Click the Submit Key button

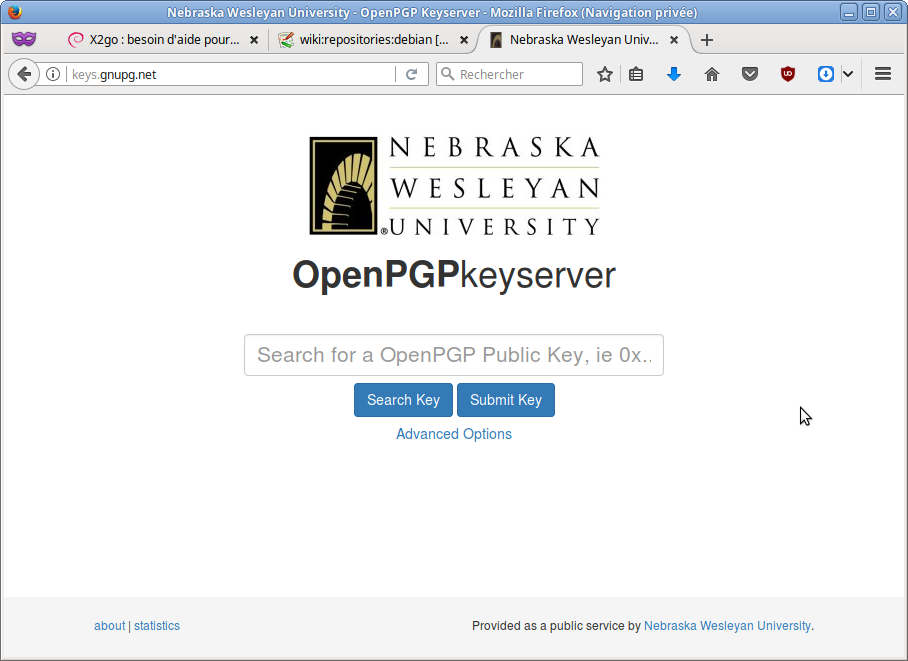pyautogui.click(x=506, y=400)
